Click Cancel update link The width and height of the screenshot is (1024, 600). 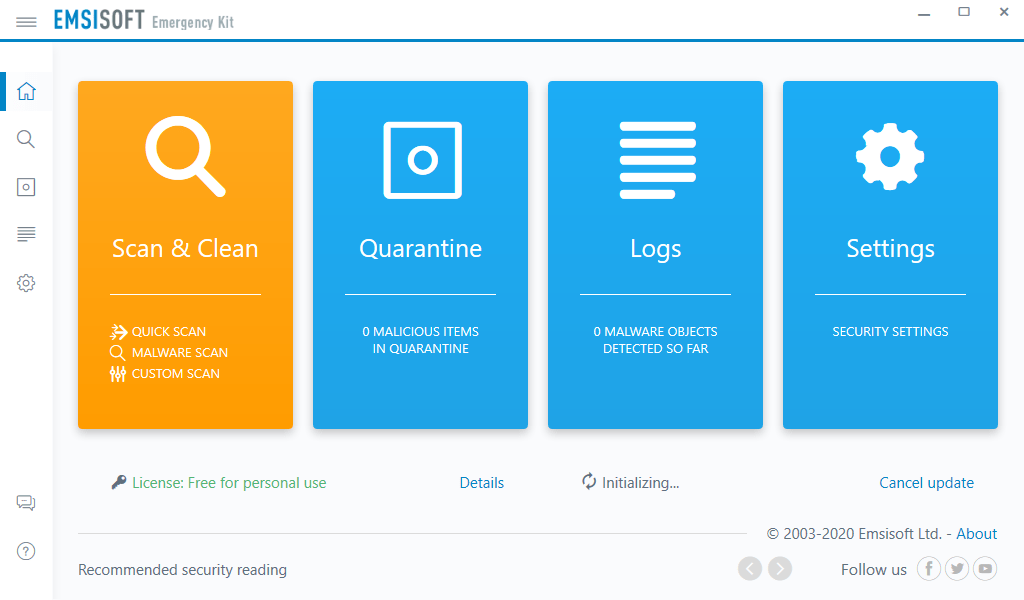926,483
